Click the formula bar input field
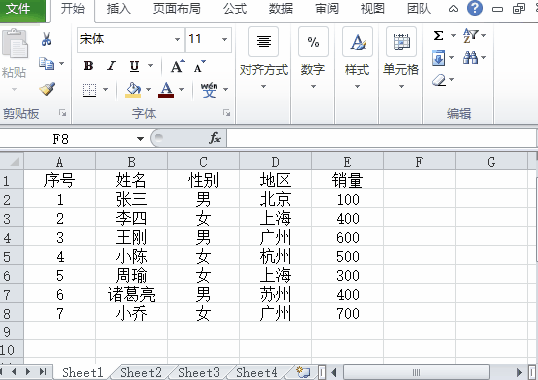Image resolution: width=538 pixels, height=380 pixels. tap(381, 139)
